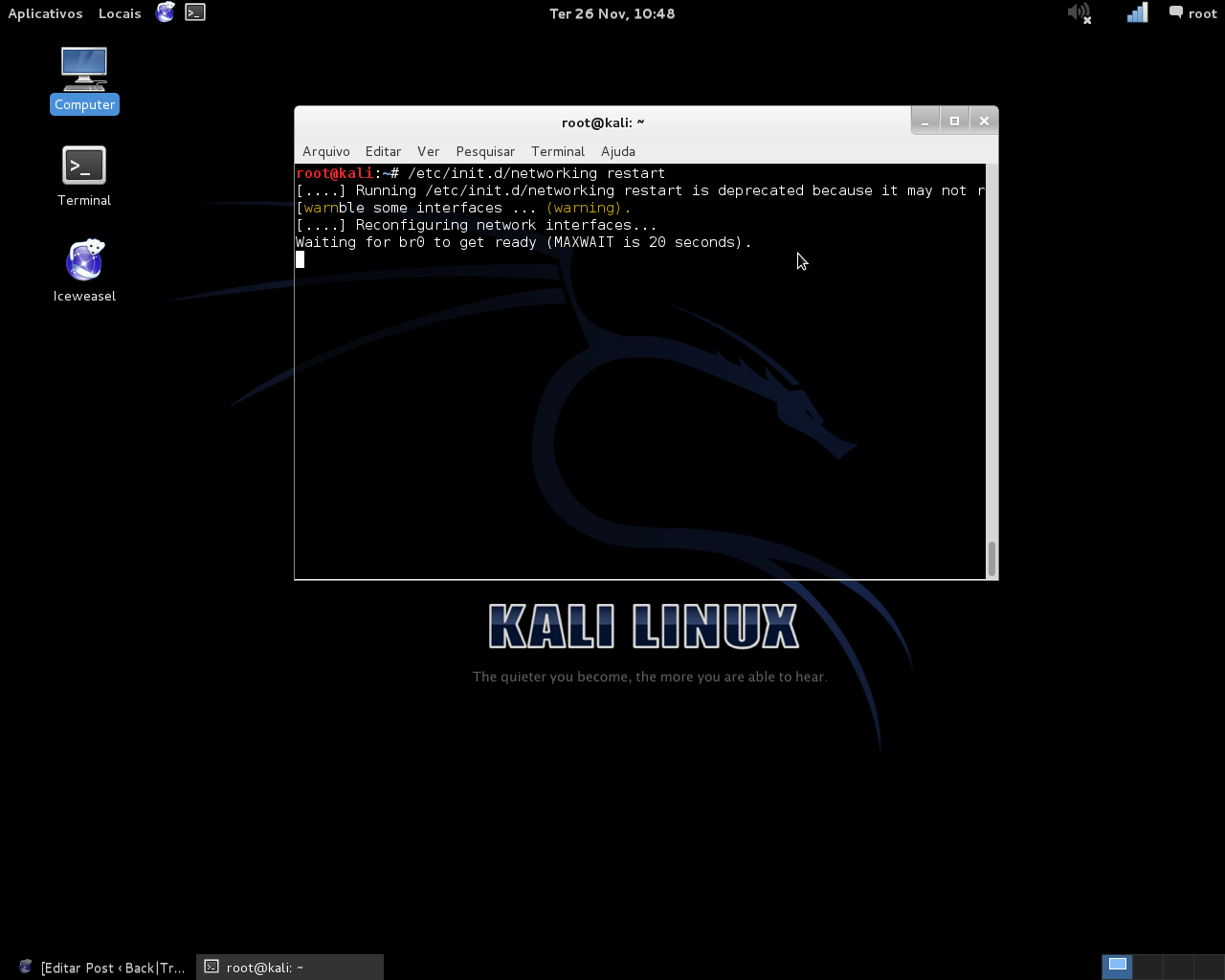The image size is (1225, 980).
Task: Switch to first workspace in pager
Action: [x=1117, y=967]
